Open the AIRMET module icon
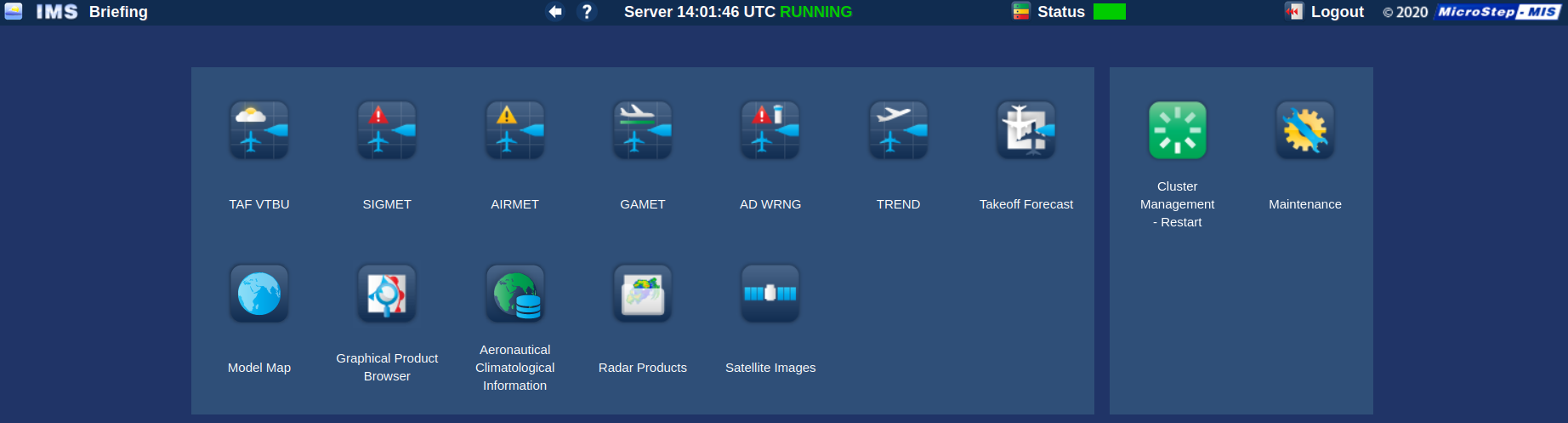This screenshot has width=1568, height=423. 514,130
